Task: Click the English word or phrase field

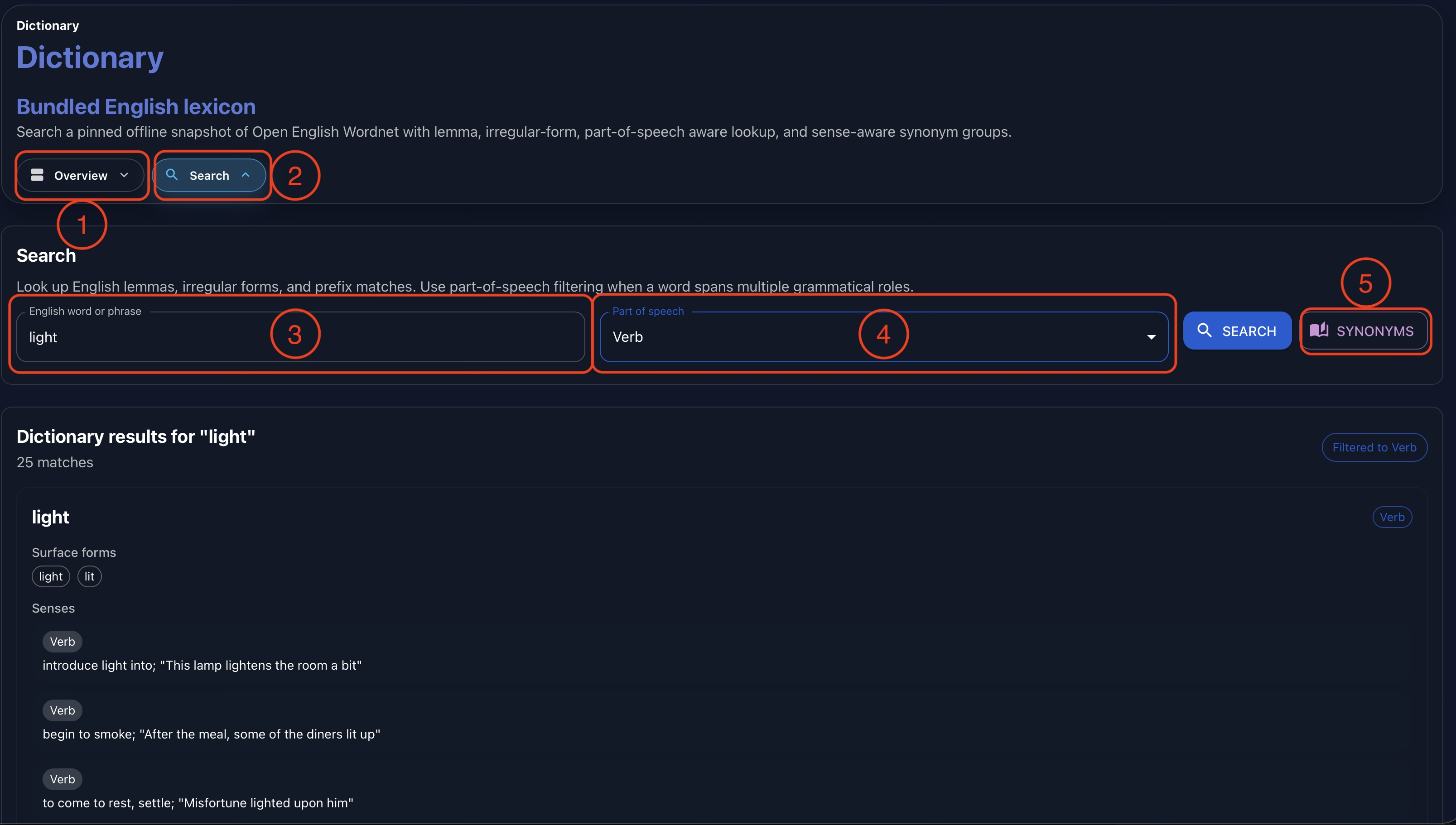Action: [300, 337]
